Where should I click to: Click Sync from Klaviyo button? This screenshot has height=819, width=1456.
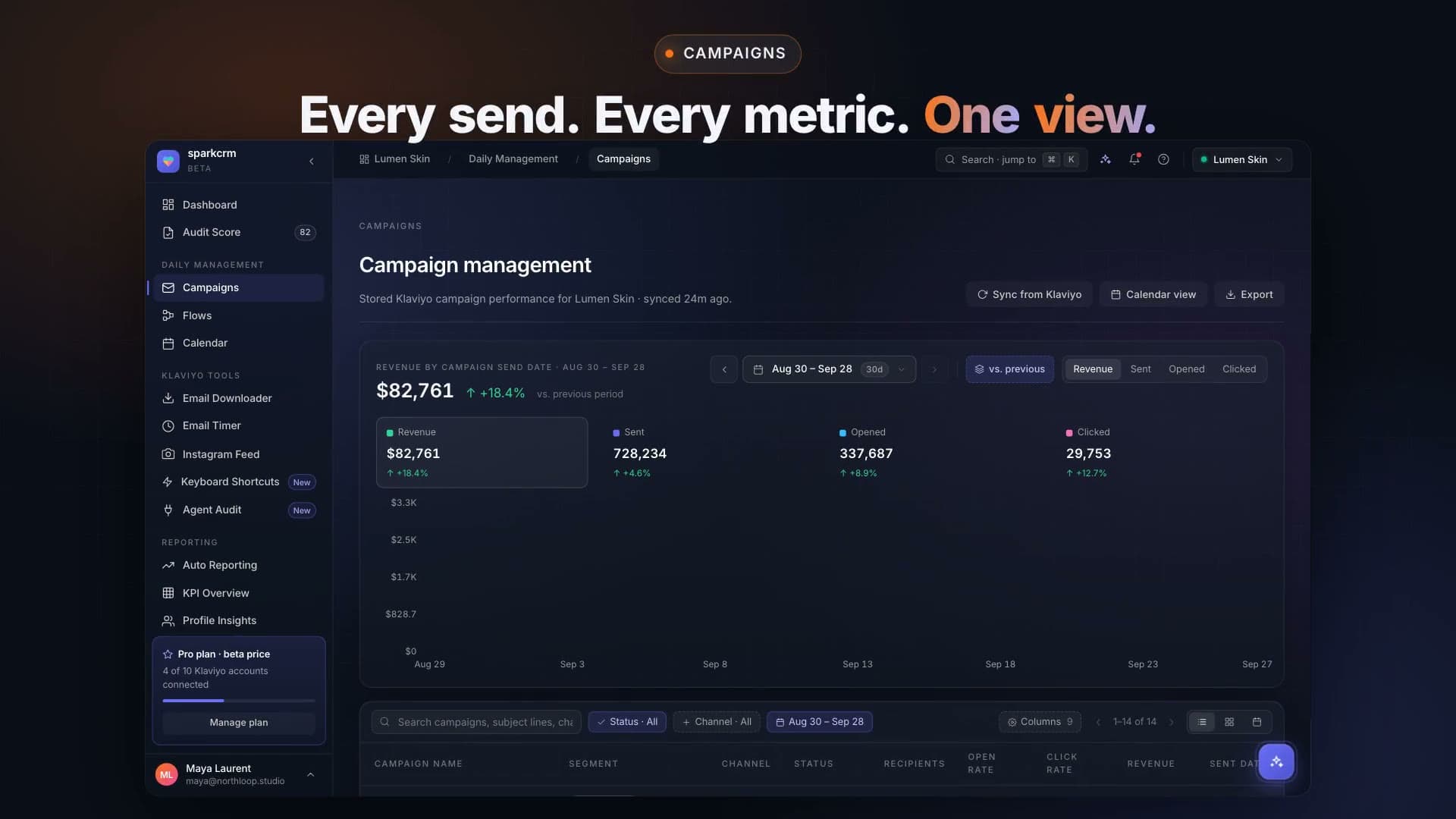pyautogui.click(x=1029, y=294)
